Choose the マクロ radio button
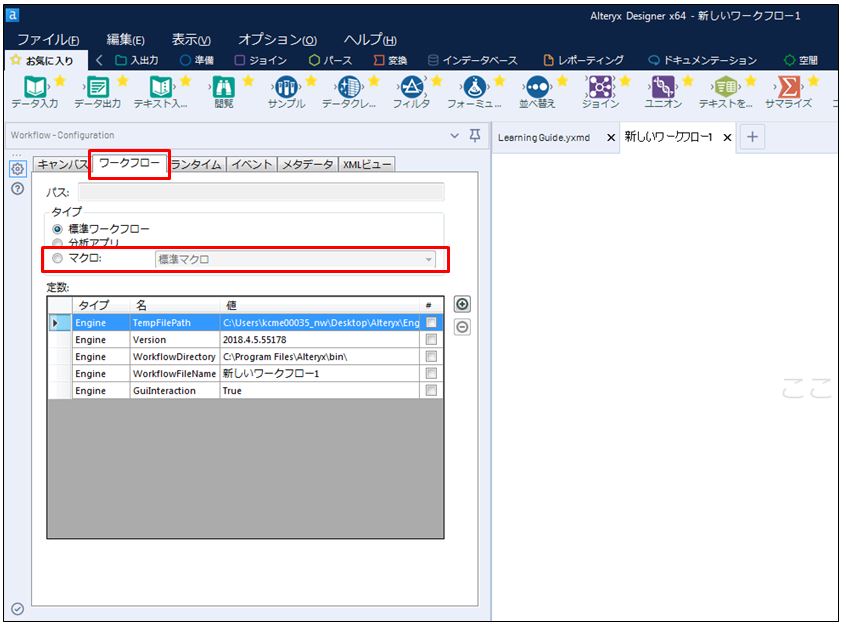 point(57,258)
